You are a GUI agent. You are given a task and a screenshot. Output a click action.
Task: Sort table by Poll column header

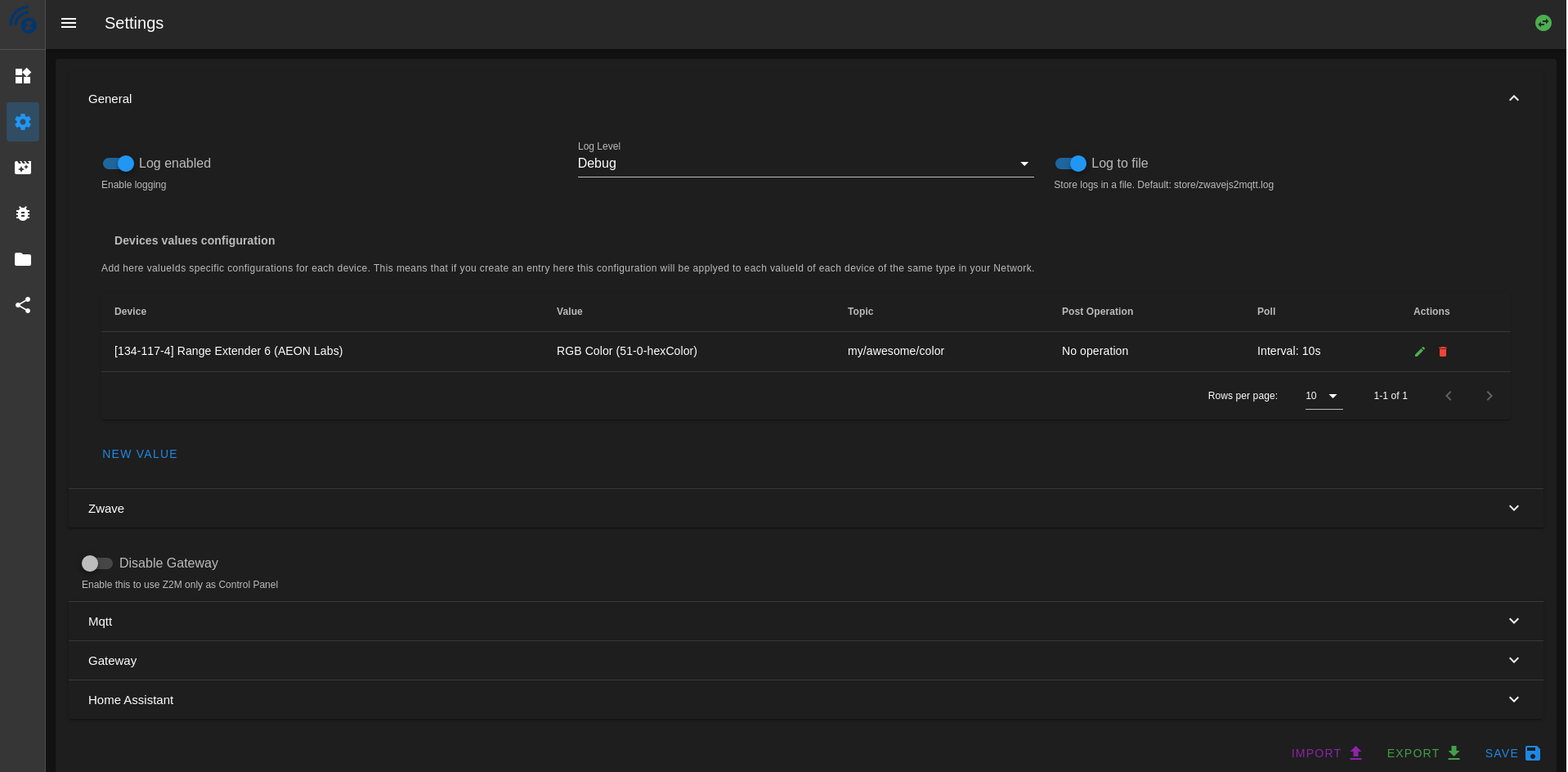[x=1266, y=312]
